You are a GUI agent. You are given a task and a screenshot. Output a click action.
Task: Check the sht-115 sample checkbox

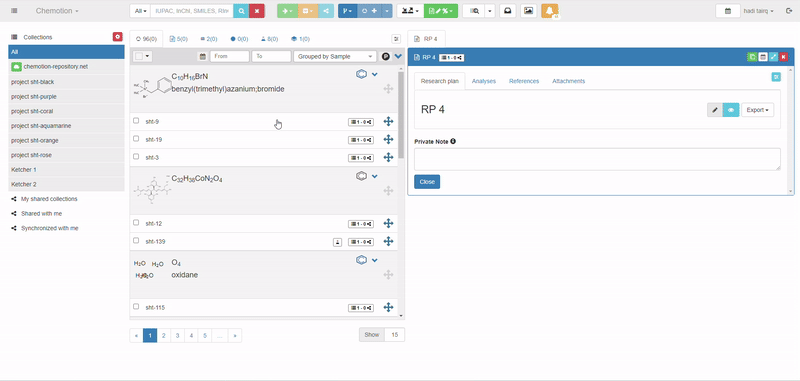136,307
